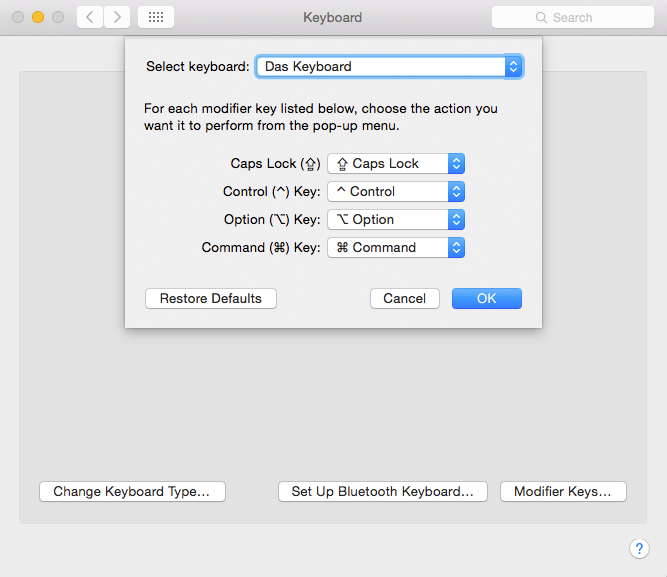Go back with the left chevron button
The height and width of the screenshot is (577, 667).
coord(90,17)
